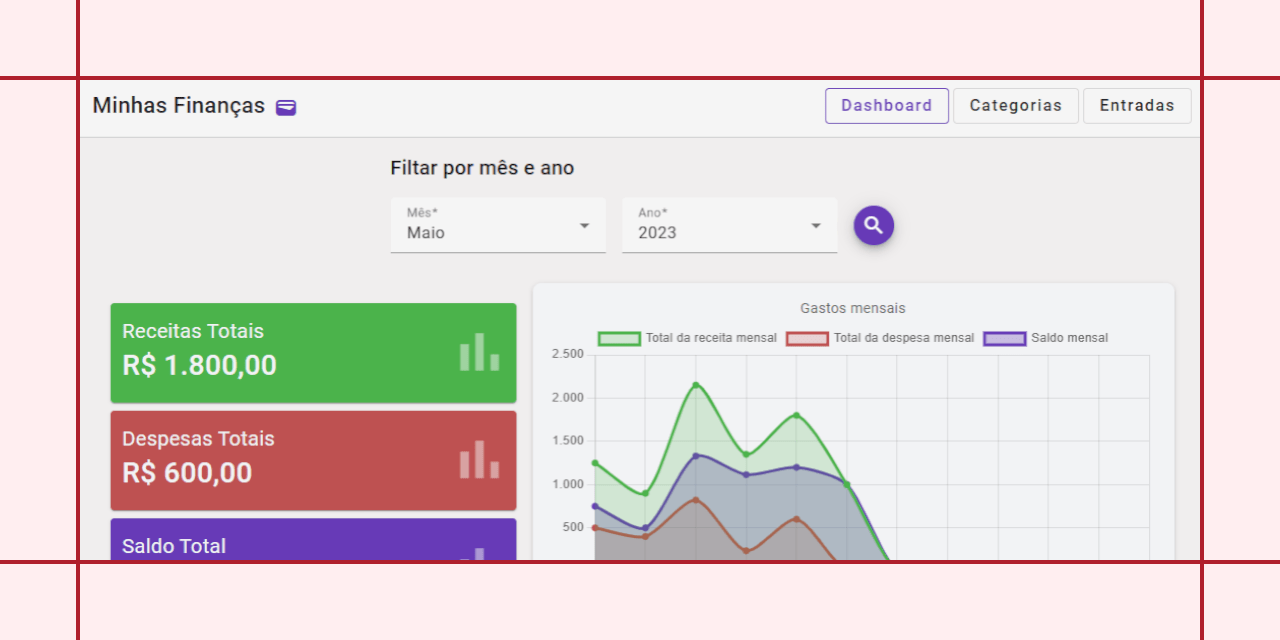Select the Despesas Totais red card
Viewport: 1280px width, 640px height.
pyautogui.click(x=313, y=461)
